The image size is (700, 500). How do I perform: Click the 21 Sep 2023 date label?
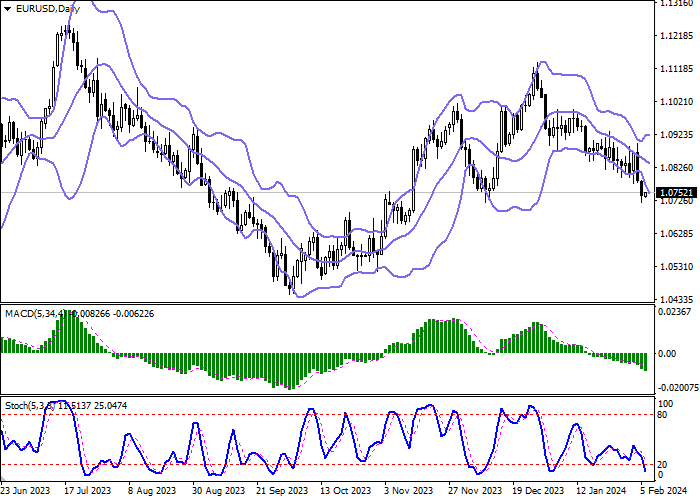[282, 490]
